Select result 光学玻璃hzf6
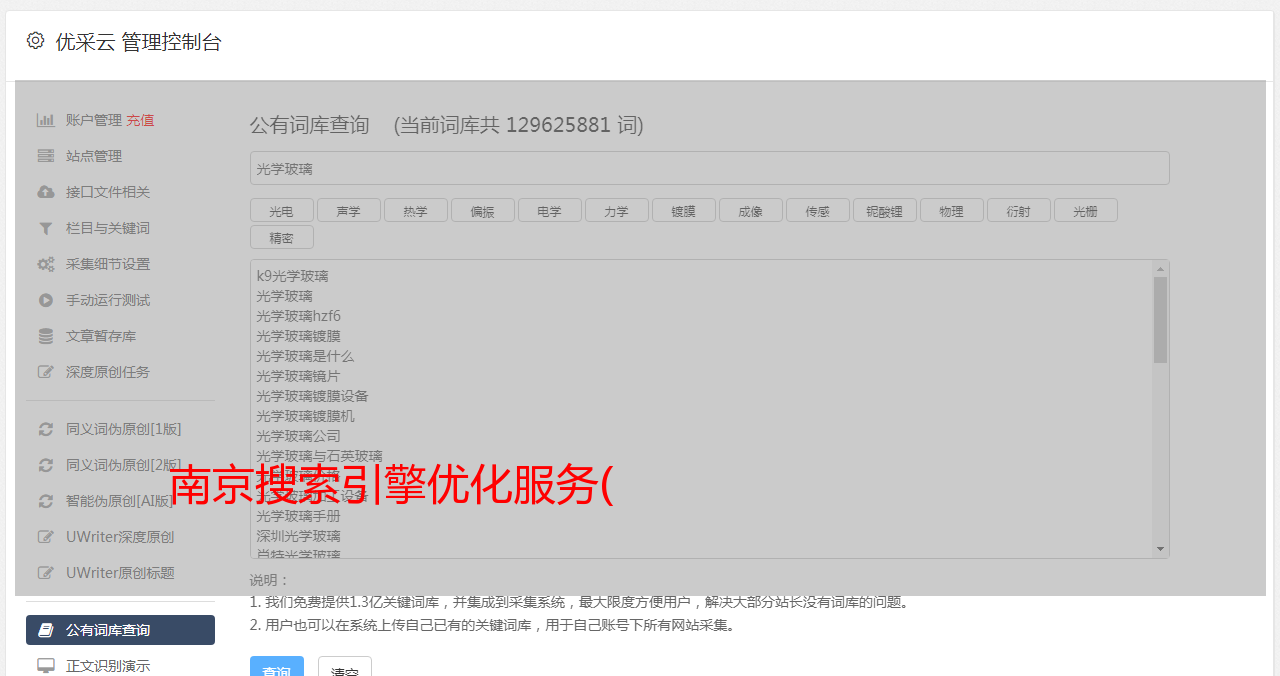Screen dimensions: 1280x676 coord(298,316)
